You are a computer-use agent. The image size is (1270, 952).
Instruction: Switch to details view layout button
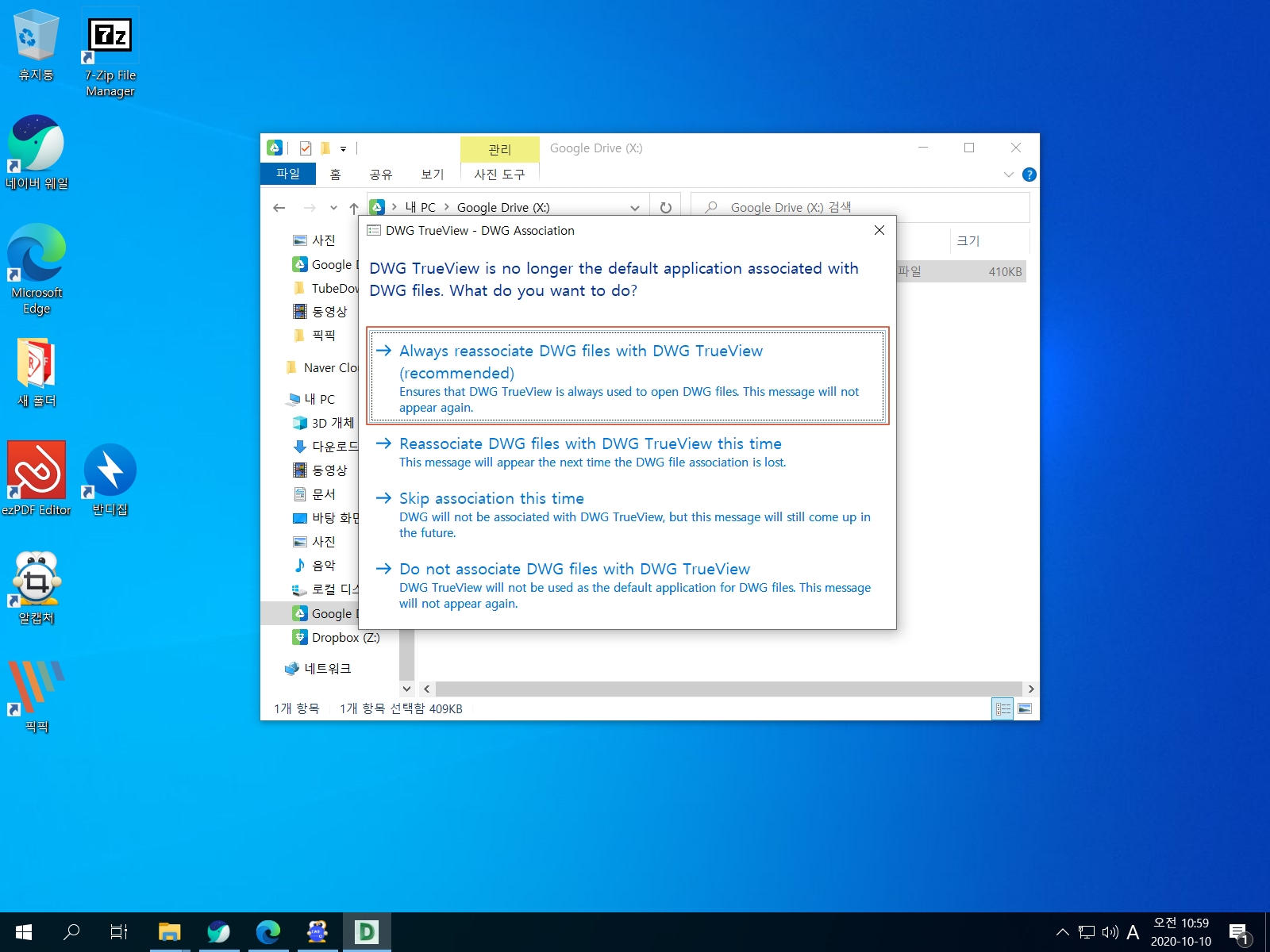(1003, 708)
